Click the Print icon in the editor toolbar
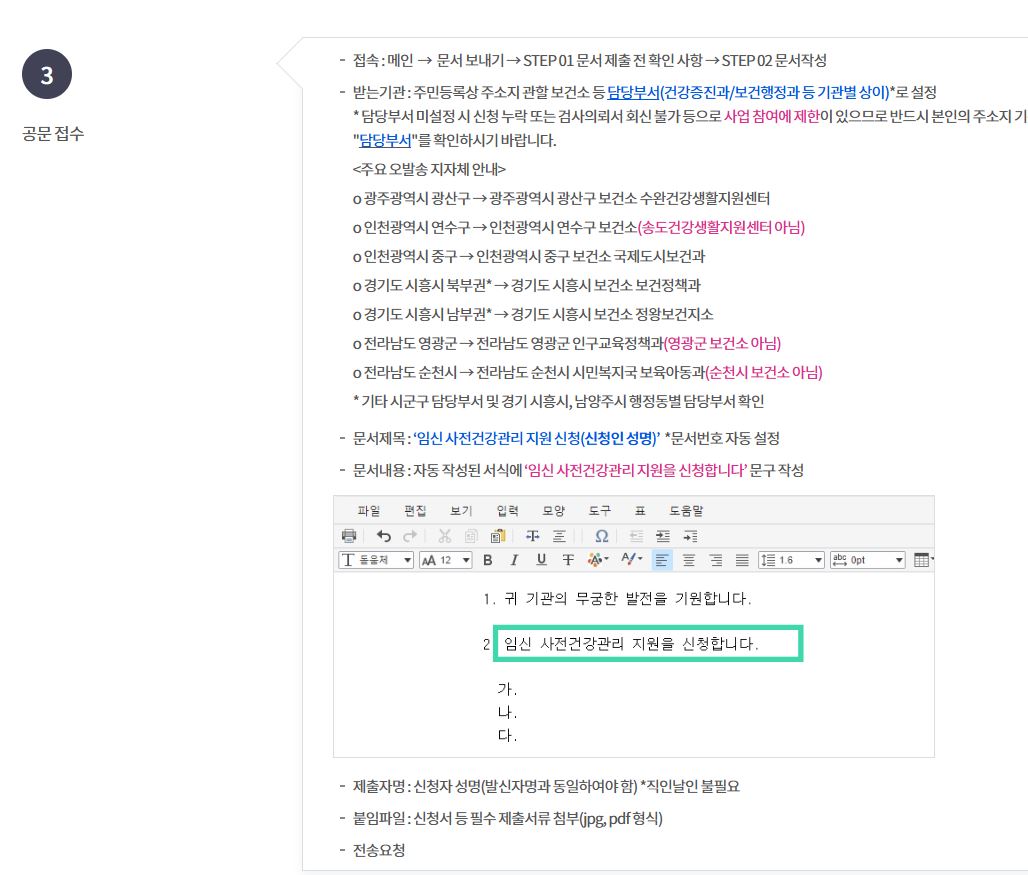The height and width of the screenshot is (875, 1028). [348, 534]
